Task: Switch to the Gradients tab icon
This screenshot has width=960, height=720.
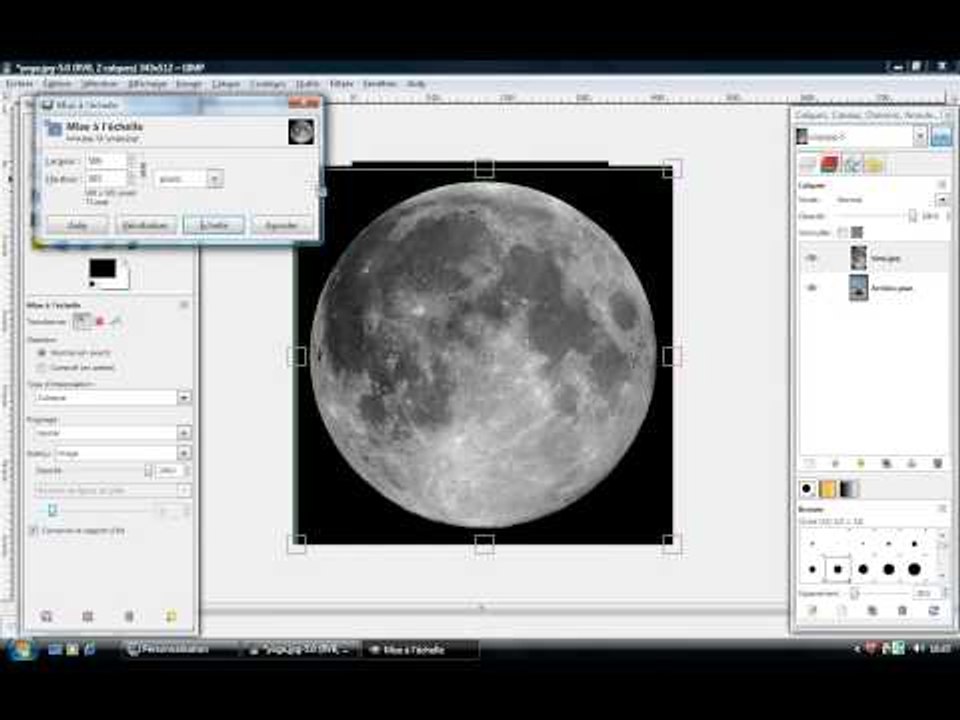Action: click(x=849, y=488)
